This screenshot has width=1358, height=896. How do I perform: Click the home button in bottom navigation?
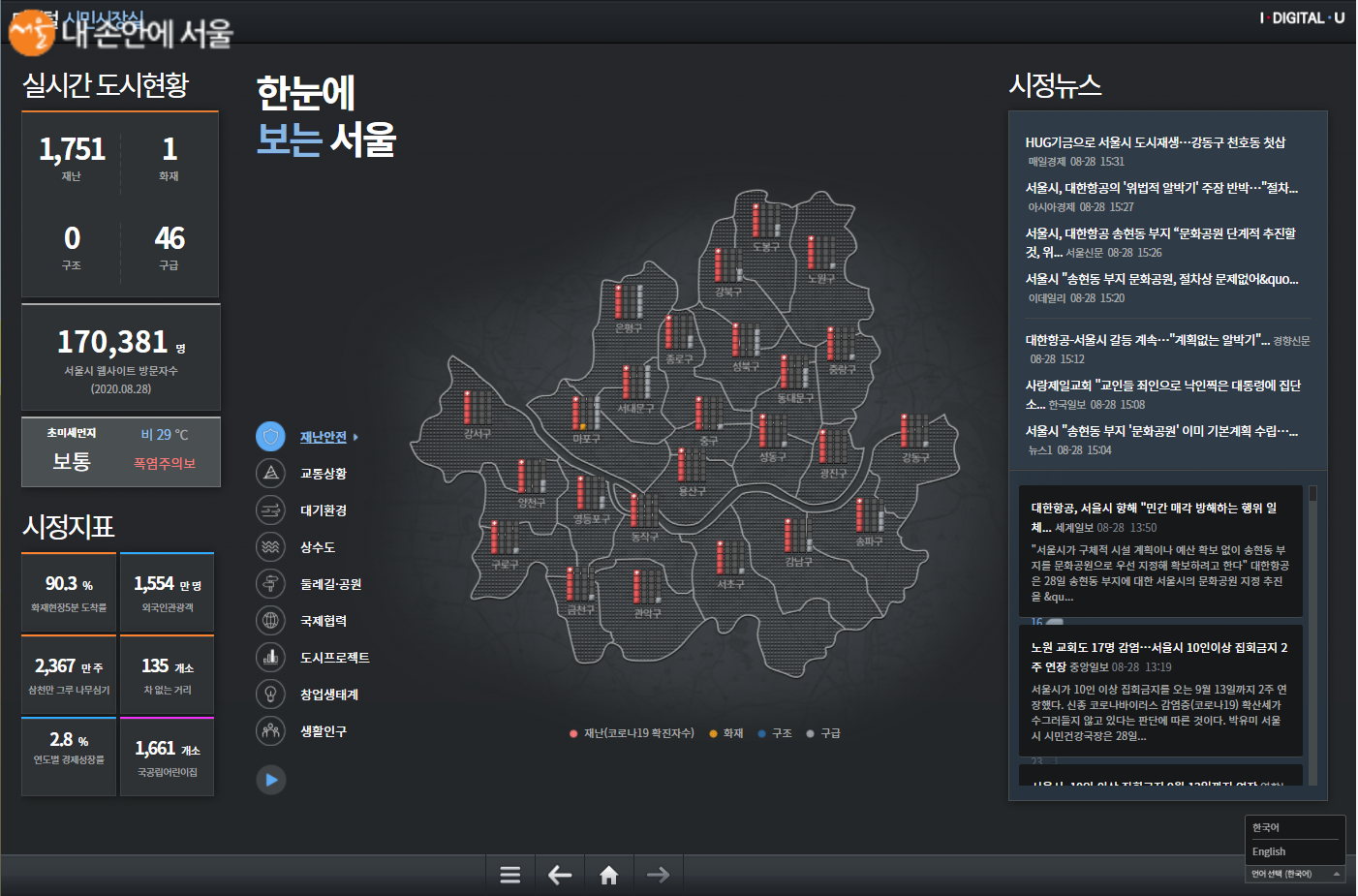(x=608, y=874)
